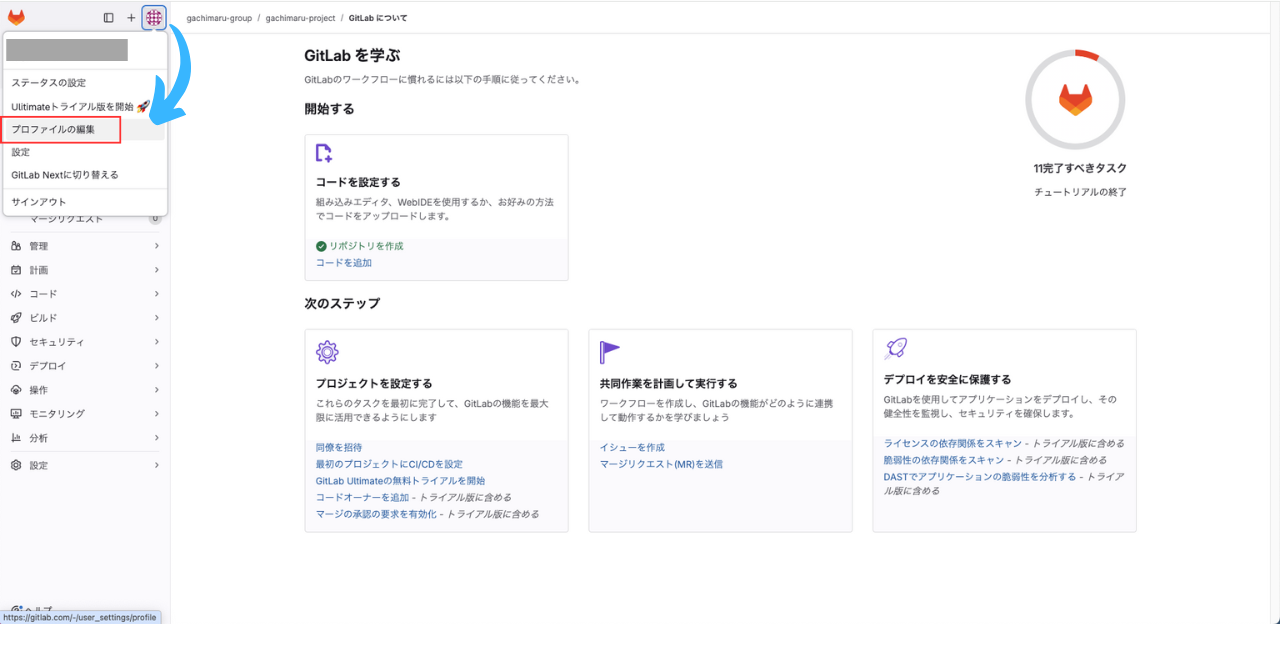Image resolution: width=1280 pixels, height=670 pixels.
Task: Click the コードを設定する file-plus icon
Action: pos(324,153)
